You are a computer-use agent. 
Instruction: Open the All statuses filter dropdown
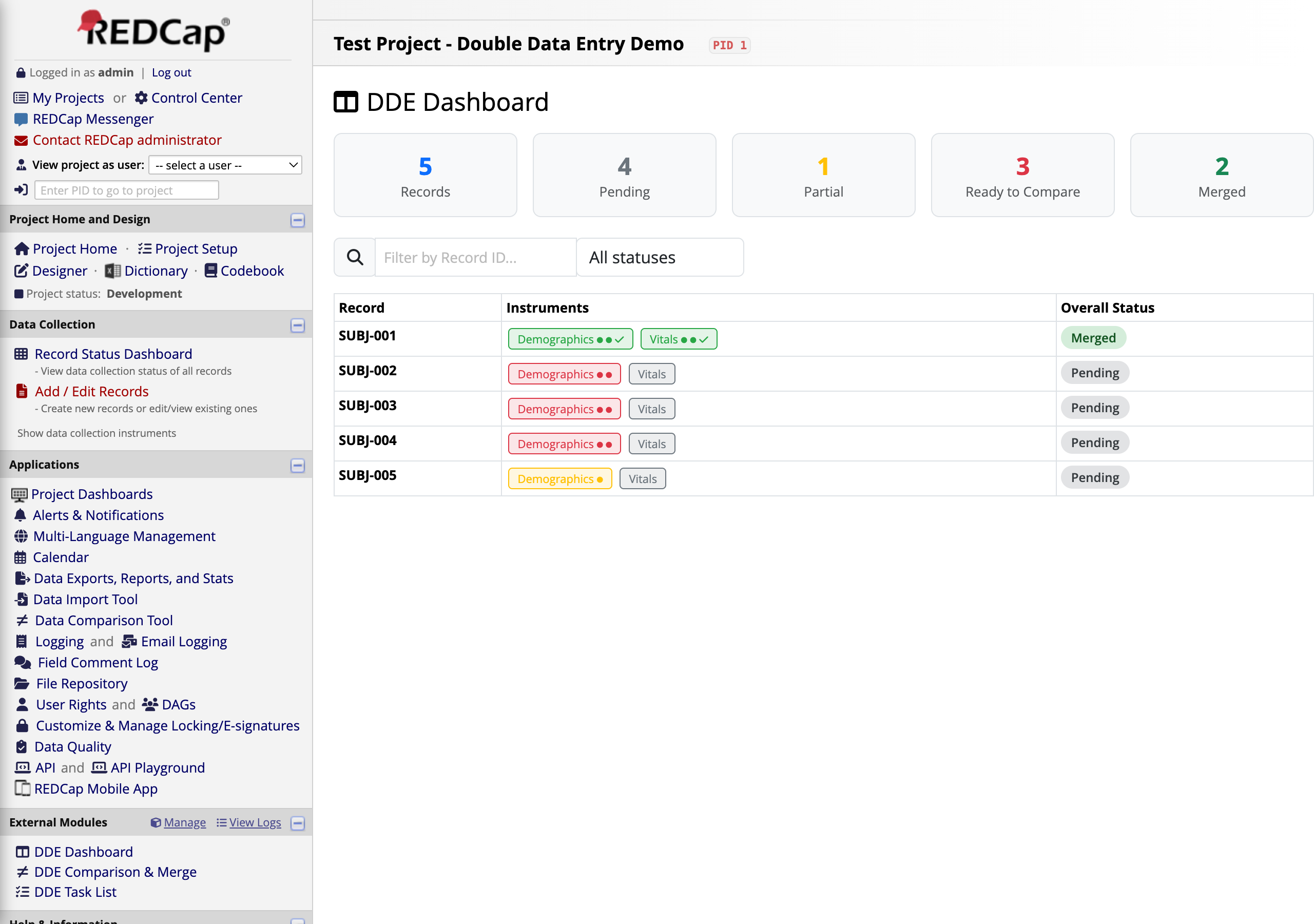660,257
